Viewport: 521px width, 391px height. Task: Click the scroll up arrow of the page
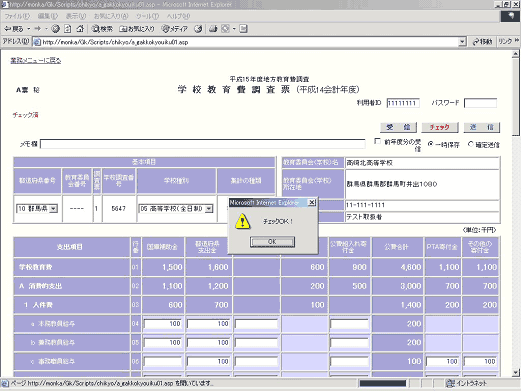click(x=516, y=54)
